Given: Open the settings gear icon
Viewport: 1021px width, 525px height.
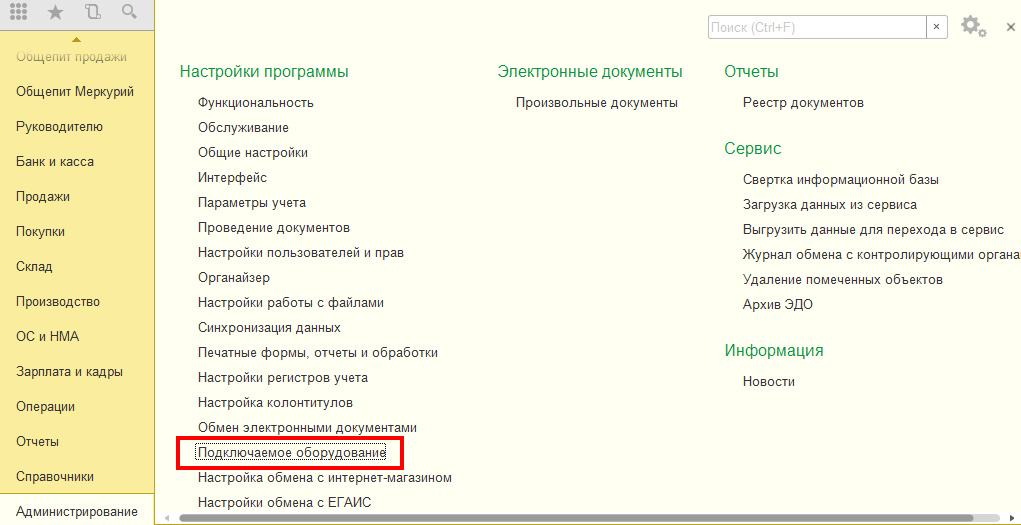Looking at the screenshot, I should coord(973,27).
